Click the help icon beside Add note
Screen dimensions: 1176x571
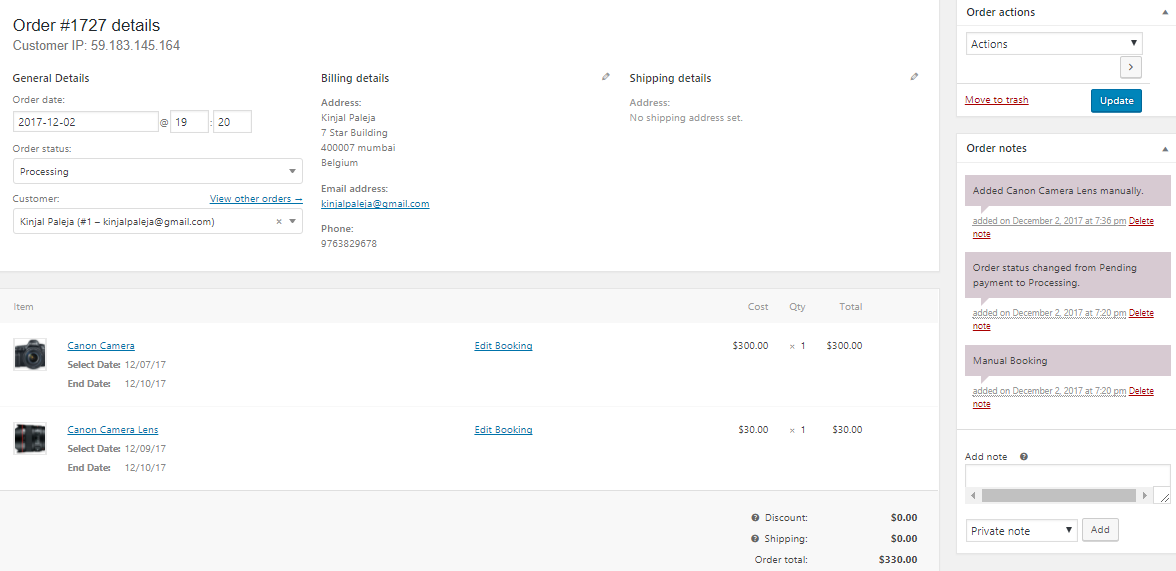1024,456
